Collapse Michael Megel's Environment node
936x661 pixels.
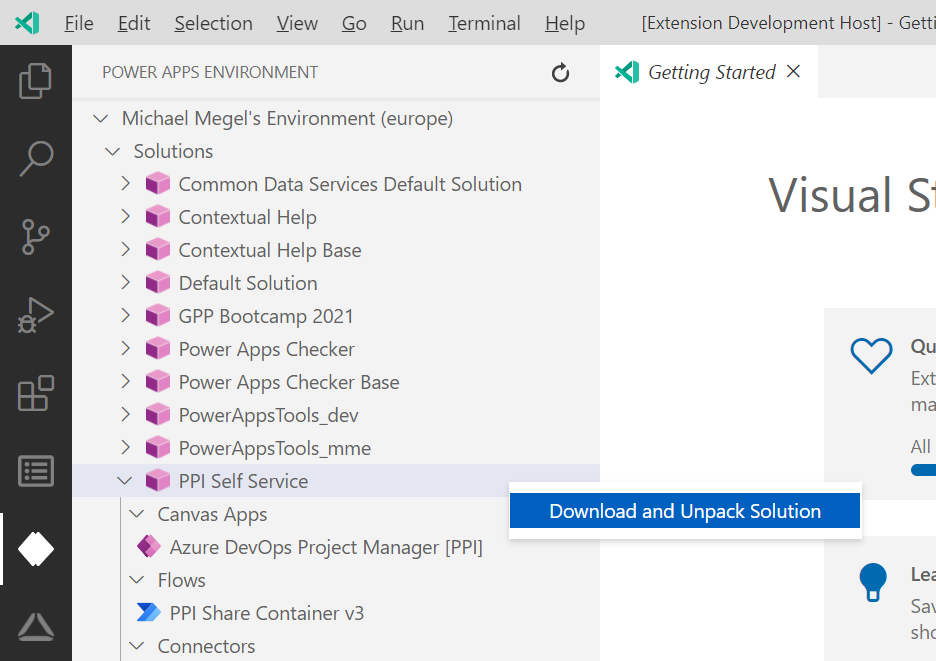[101, 118]
